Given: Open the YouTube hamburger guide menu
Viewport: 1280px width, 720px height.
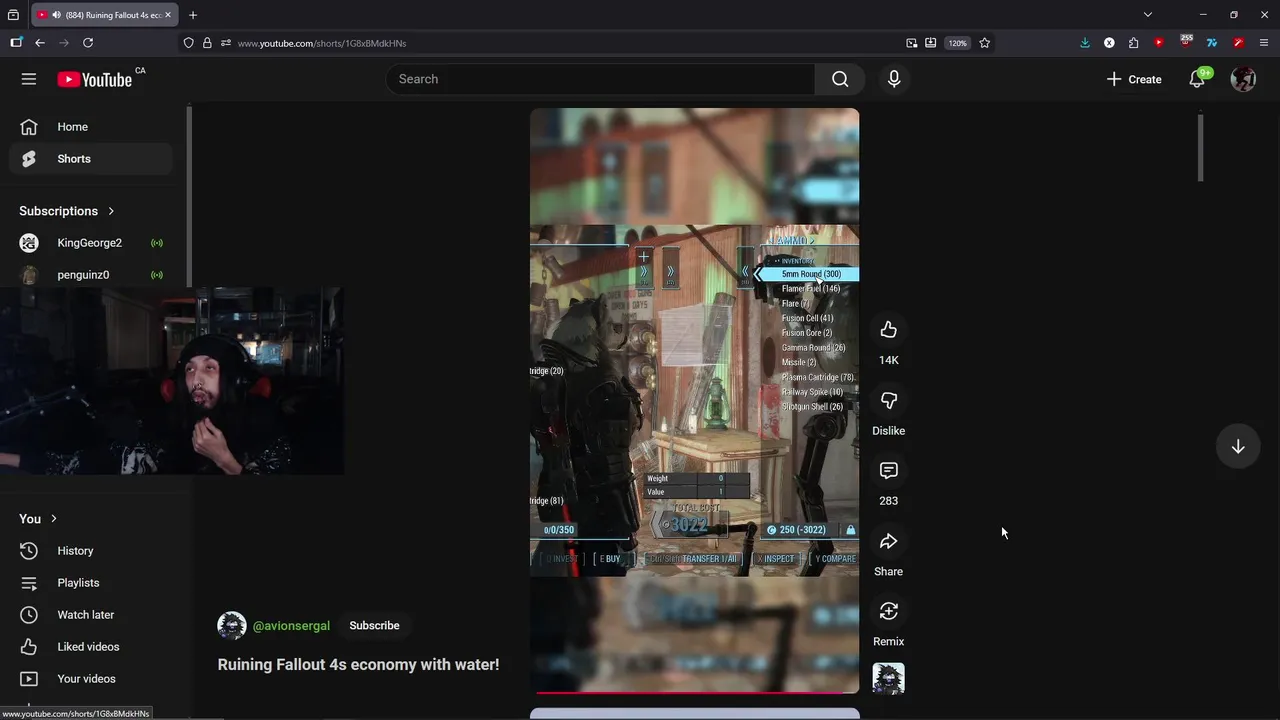Looking at the screenshot, I should pos(29,79).
